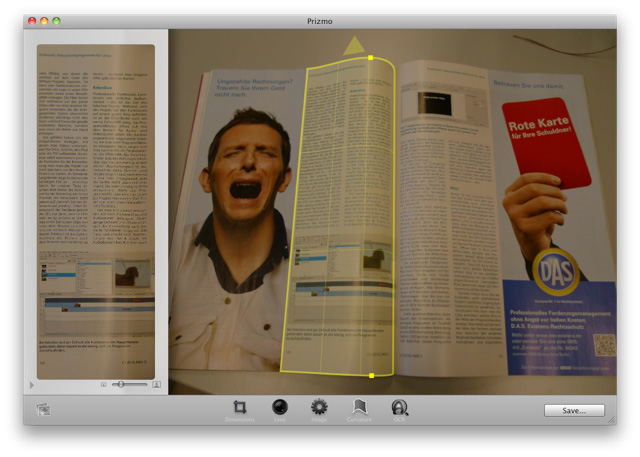Click the corrected page preview thumbnail
The image size is (640, 457).
click(96, 211)
